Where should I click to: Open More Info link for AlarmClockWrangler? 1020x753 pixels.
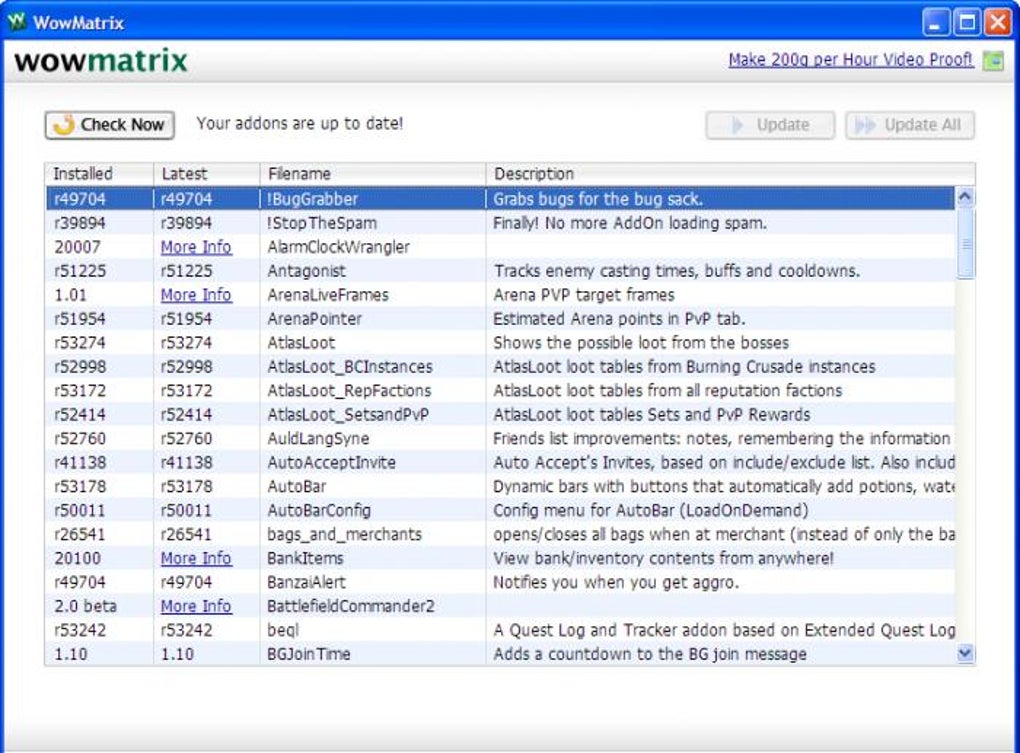[x=196, y=247]
